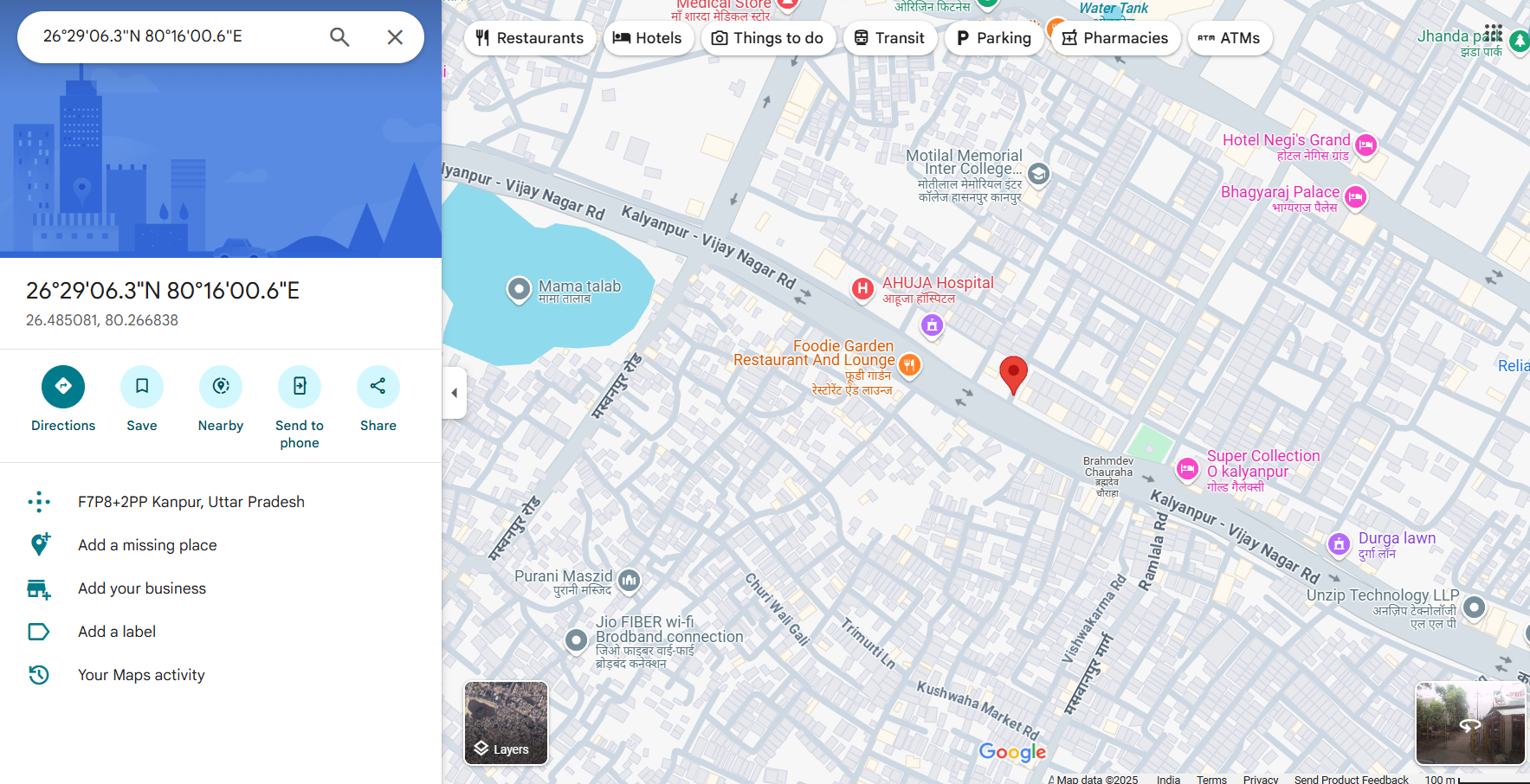Viewport: 1530px width, 784px height.
Task: Select Foodie Garden Restaurant marker
Action: point(909,365)
